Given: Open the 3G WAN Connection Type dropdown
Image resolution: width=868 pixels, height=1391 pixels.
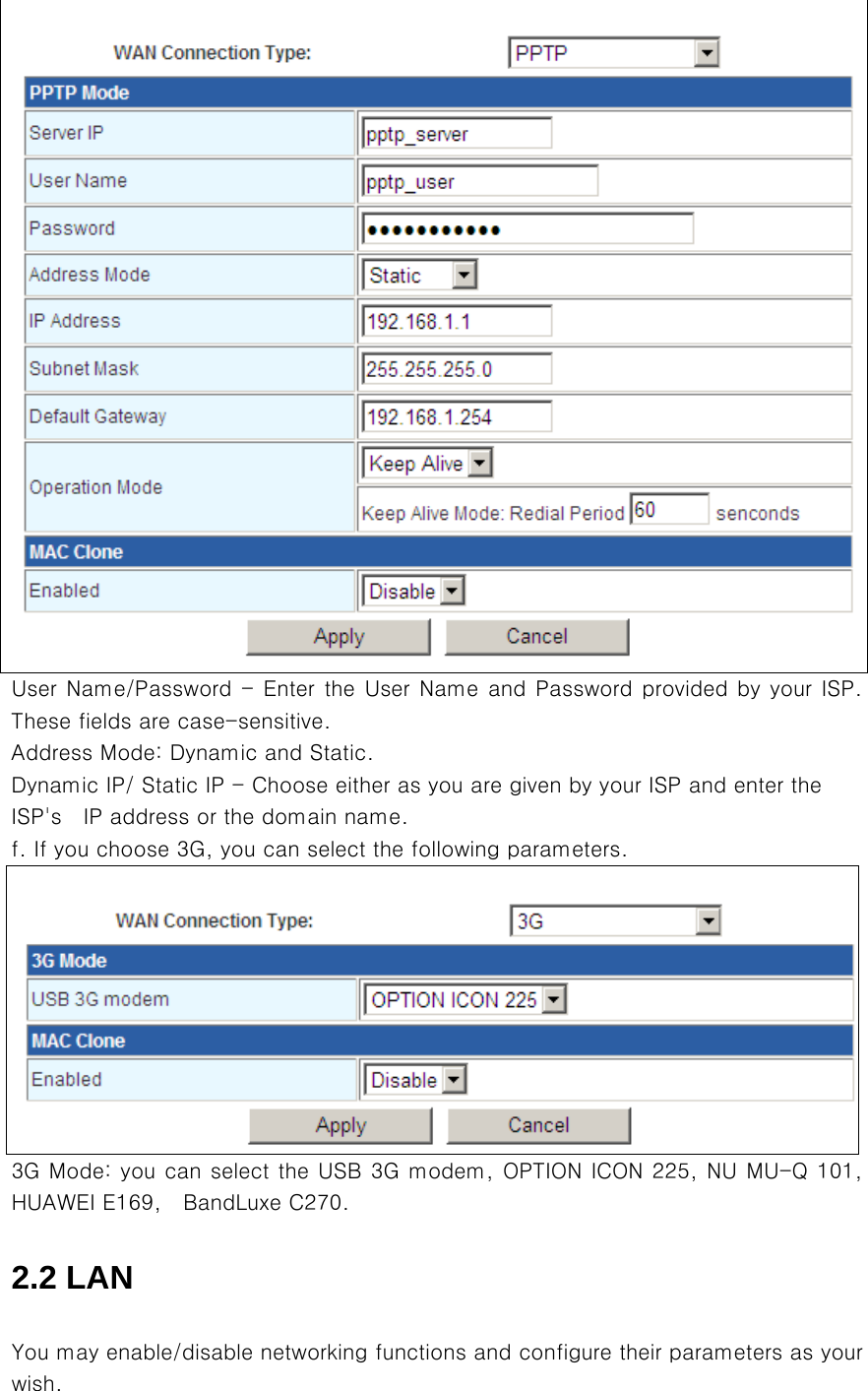Looking at the screenshot, I should [x=615, y=921].
